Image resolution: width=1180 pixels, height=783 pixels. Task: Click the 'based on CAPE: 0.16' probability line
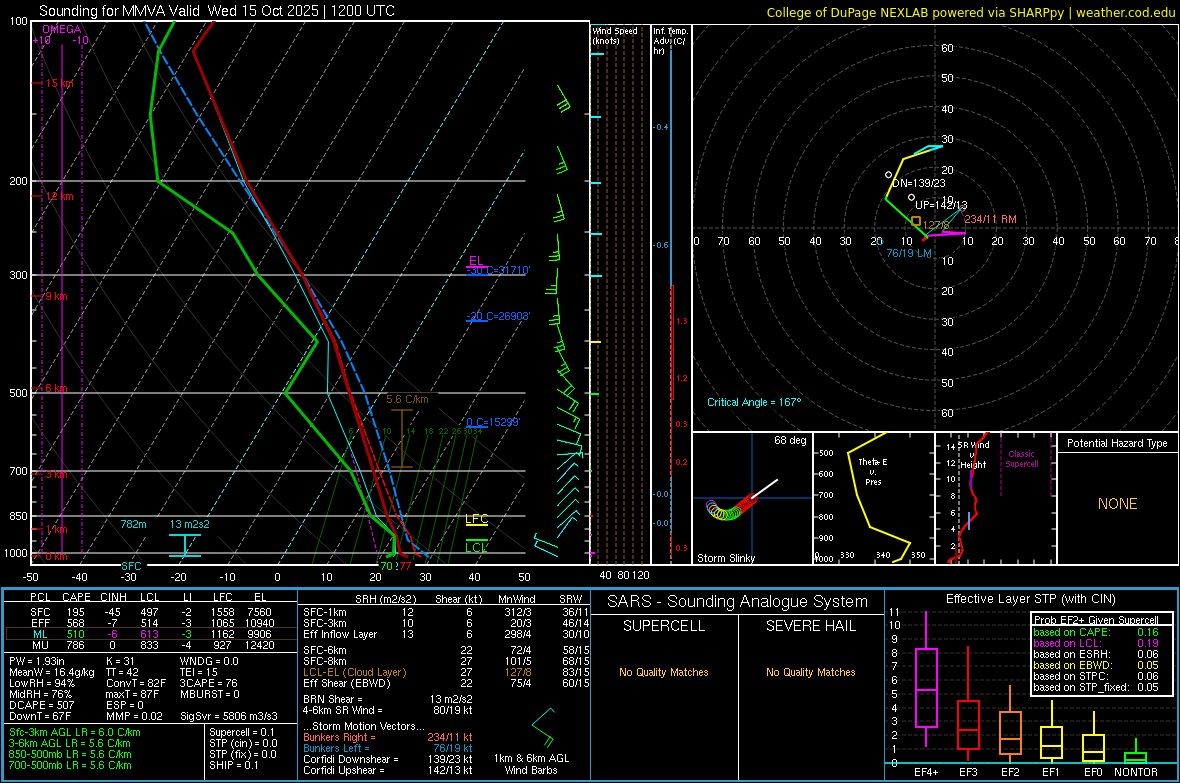(x=1095, y=632)
